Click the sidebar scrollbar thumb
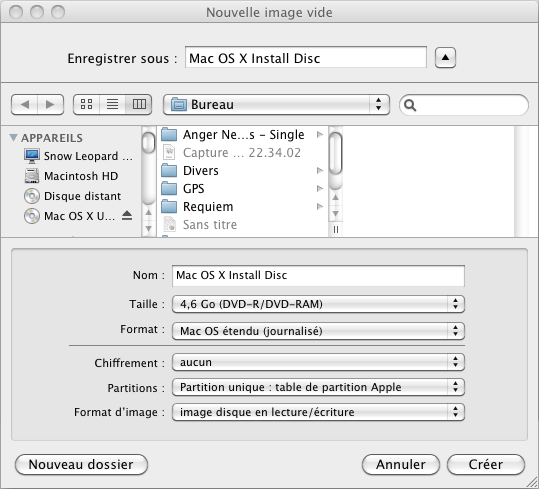 coord(149,142)
